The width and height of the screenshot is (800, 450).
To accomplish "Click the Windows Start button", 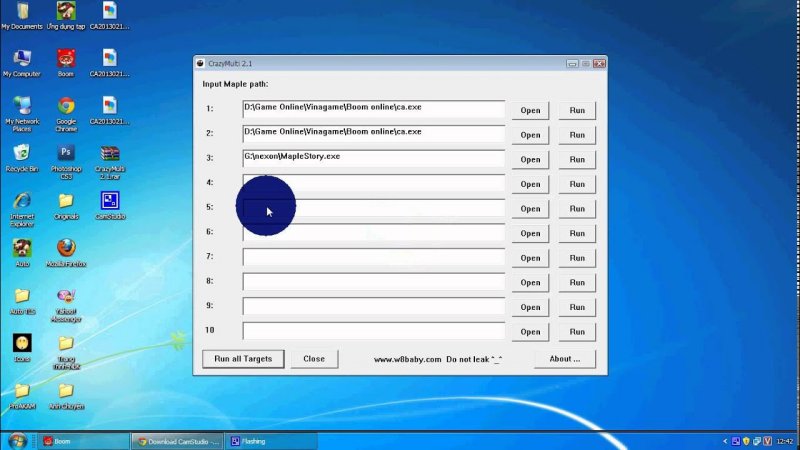I will coord(17,441).
